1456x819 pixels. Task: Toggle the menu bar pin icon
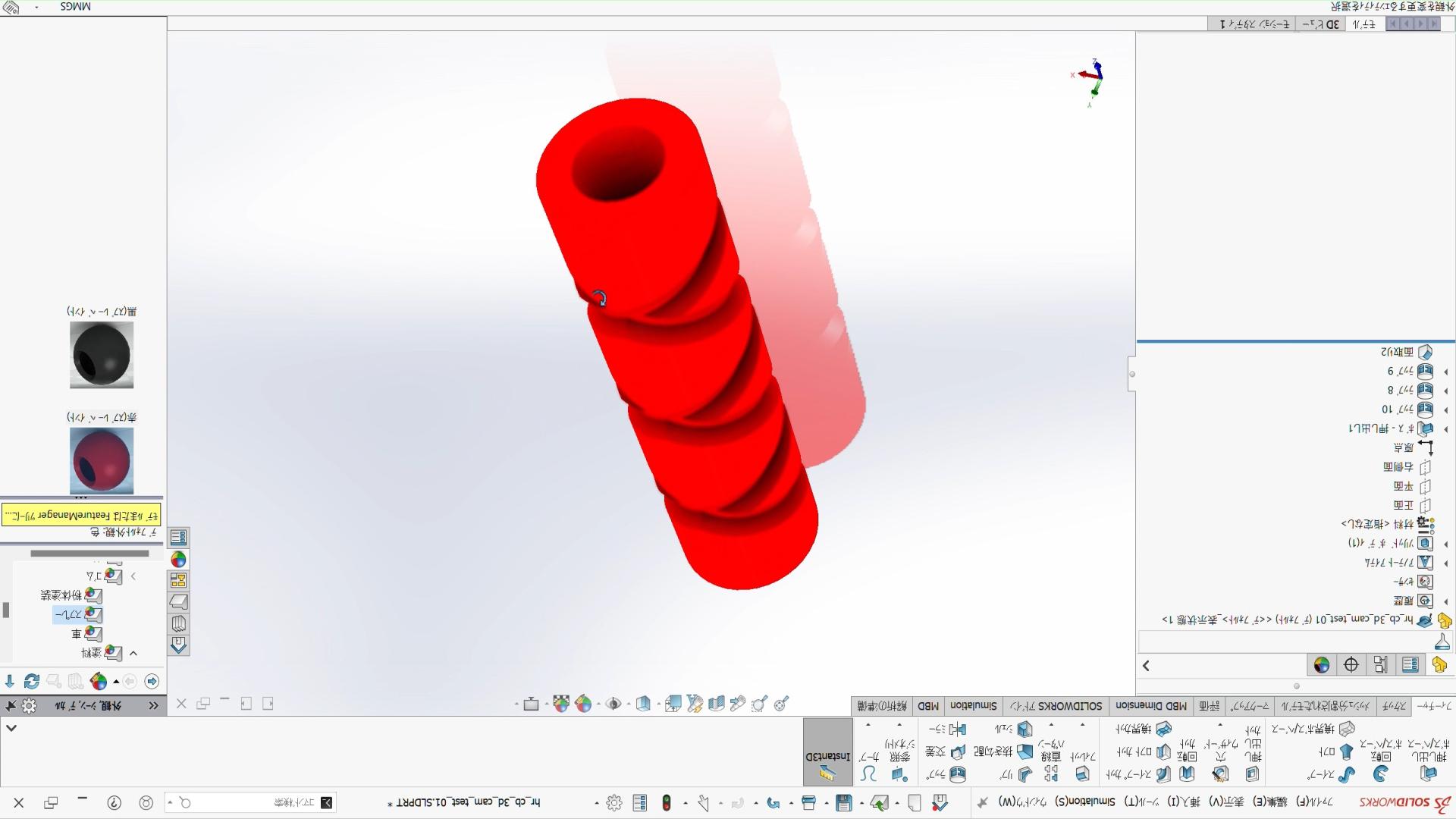pos(982,802)
